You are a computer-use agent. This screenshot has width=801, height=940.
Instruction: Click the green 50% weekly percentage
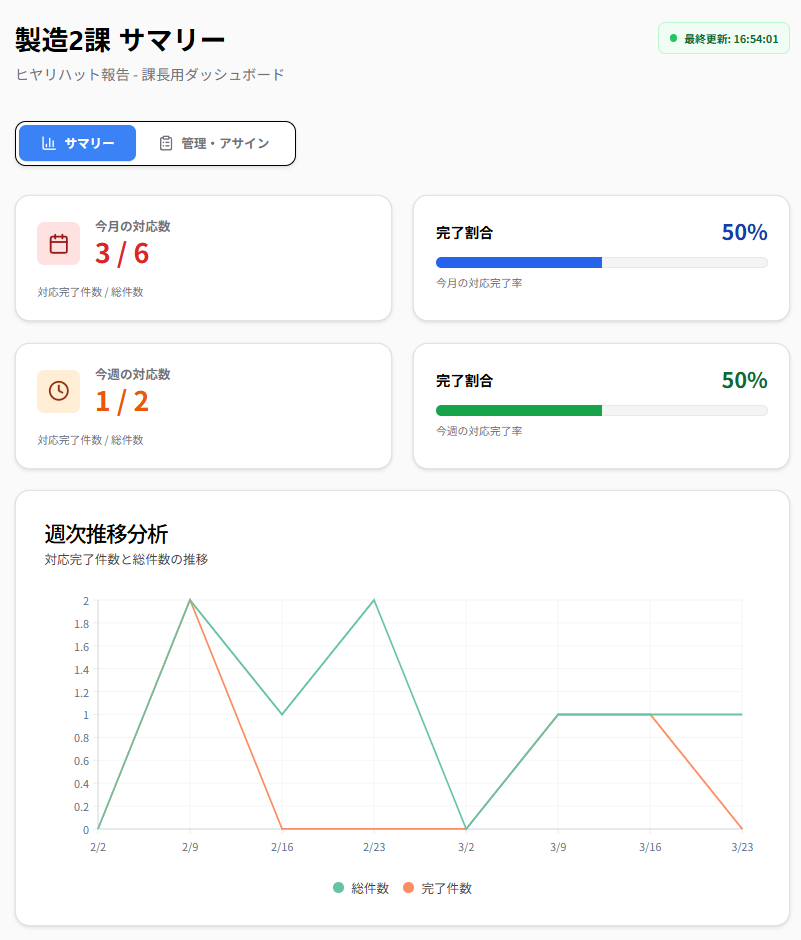coord(744,380)
